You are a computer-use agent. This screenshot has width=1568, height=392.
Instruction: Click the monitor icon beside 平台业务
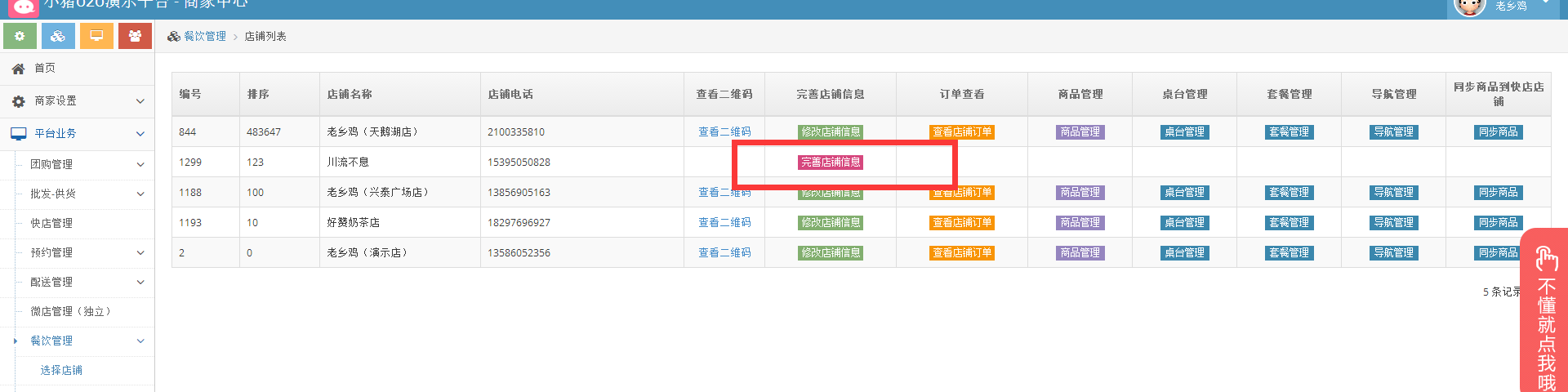coord(18,133)
